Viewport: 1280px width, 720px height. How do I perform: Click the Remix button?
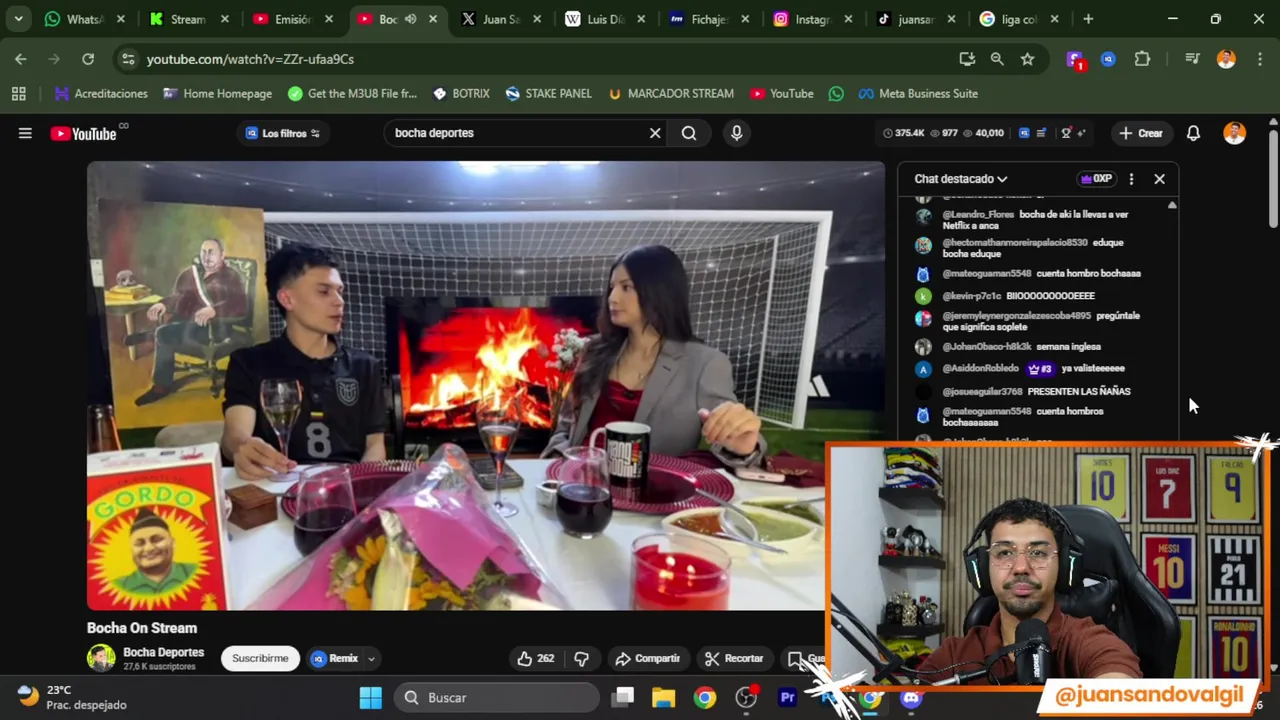tap(335, 658)
